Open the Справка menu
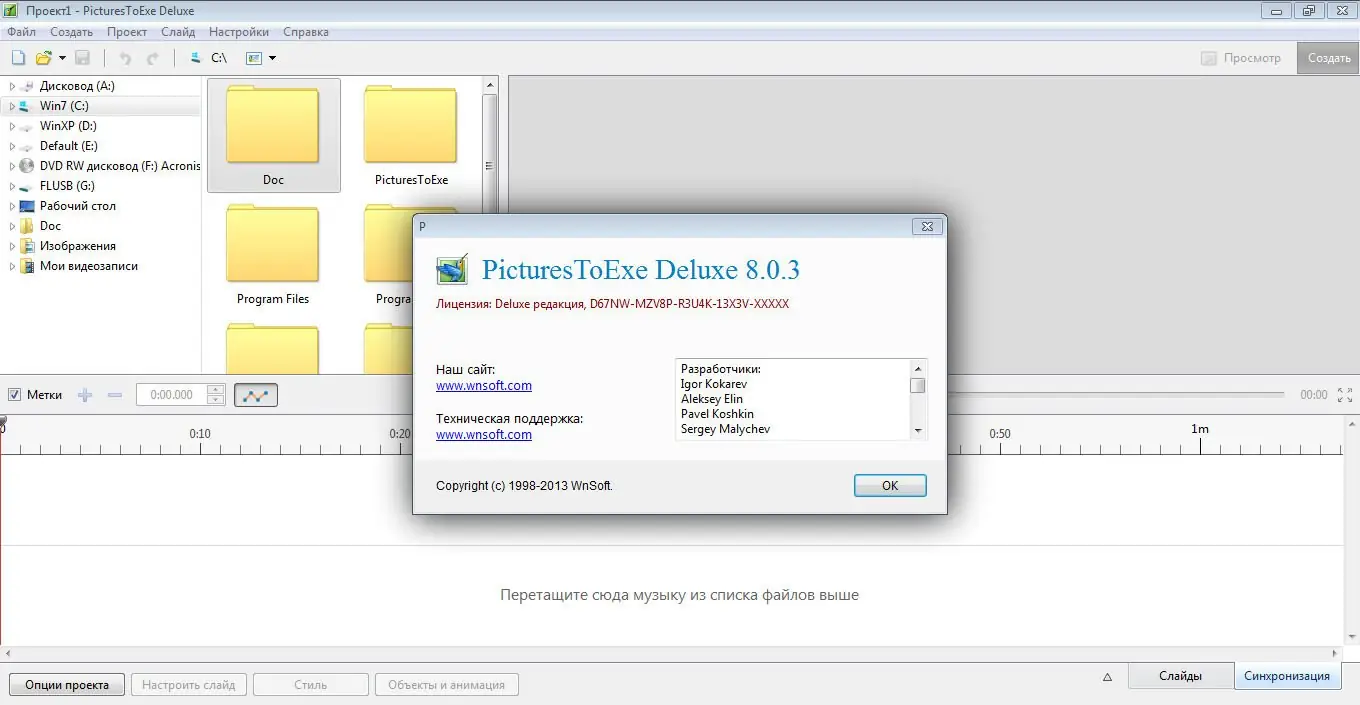 click(x=306, y=32)
